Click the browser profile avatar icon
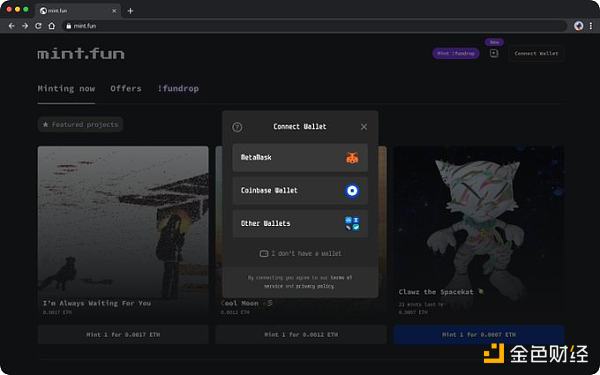This screenshot has height=375, width=600. point(579,26)
